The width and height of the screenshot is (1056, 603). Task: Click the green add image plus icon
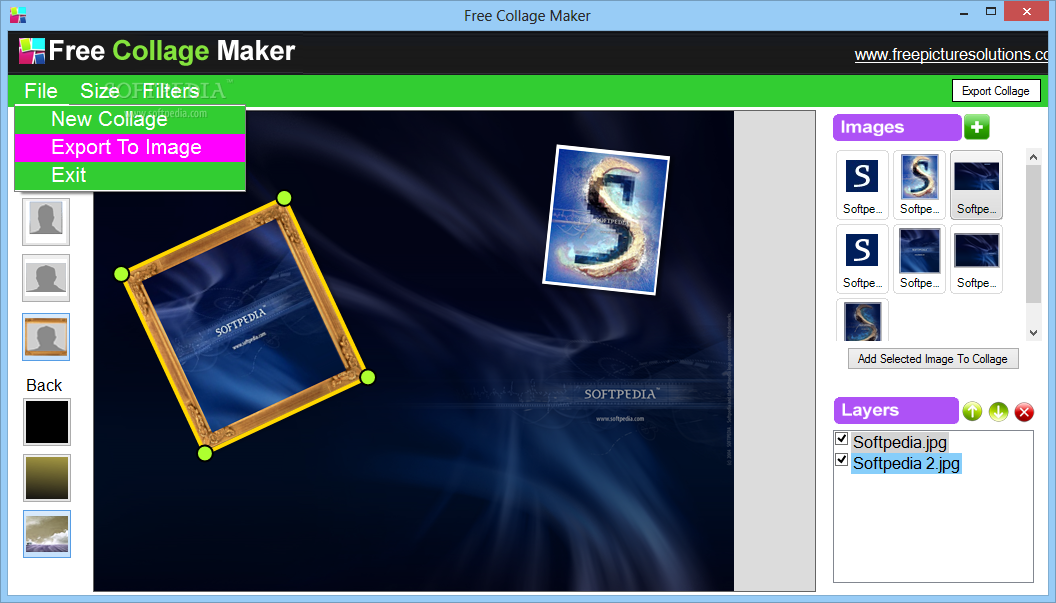tap(977, 127)
